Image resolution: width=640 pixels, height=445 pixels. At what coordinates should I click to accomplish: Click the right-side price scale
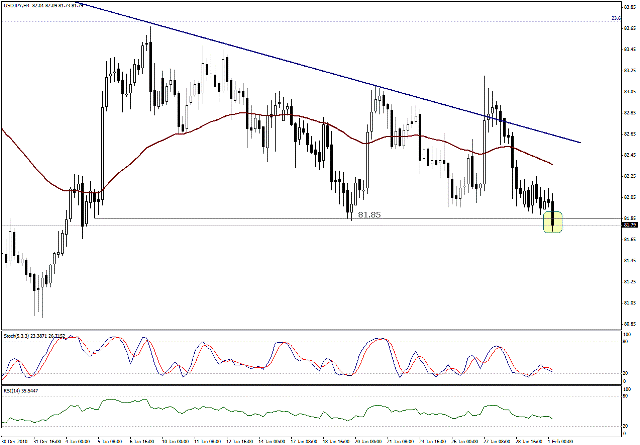click(629, 150)
